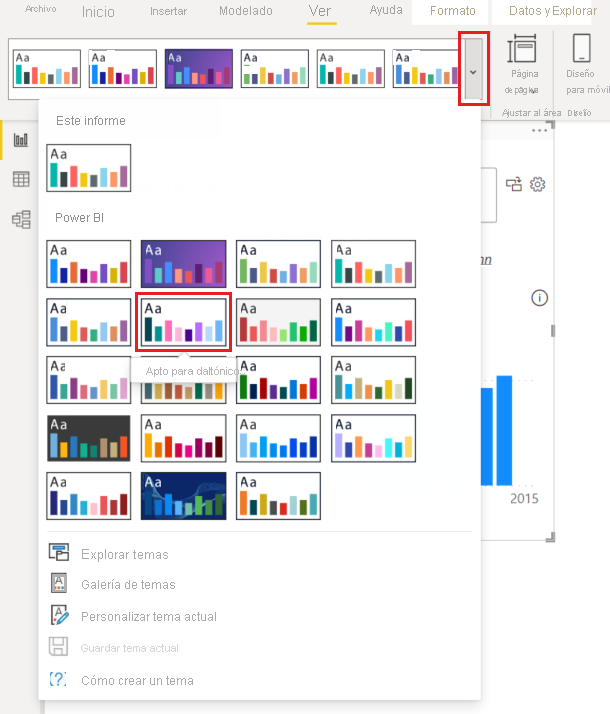The image size is (610, 714).
Task: Click the tallest blue bar in chart
Action: [504, 430]
